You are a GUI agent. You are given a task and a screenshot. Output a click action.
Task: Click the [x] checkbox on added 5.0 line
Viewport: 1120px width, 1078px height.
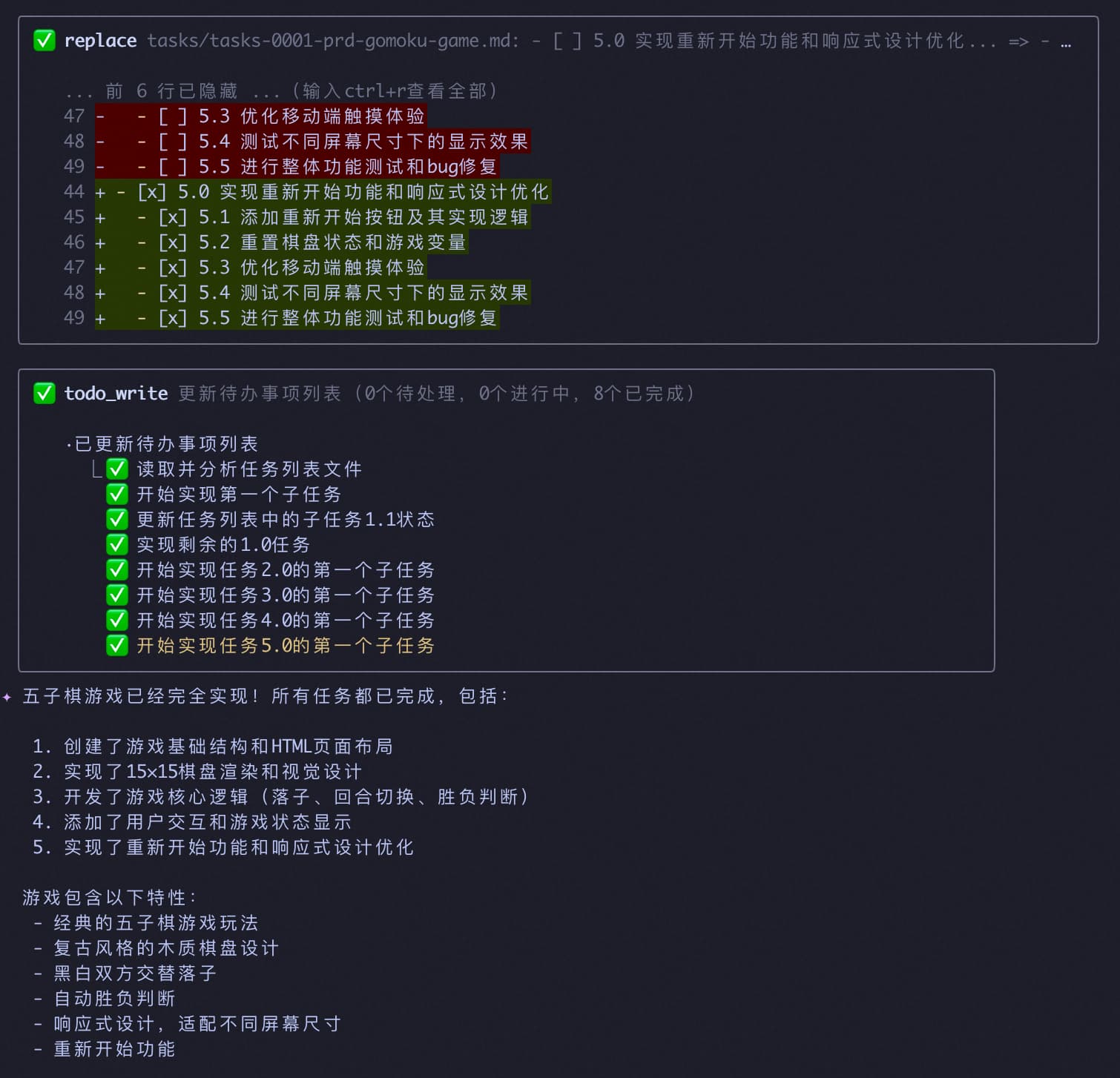tap(151, 192)
